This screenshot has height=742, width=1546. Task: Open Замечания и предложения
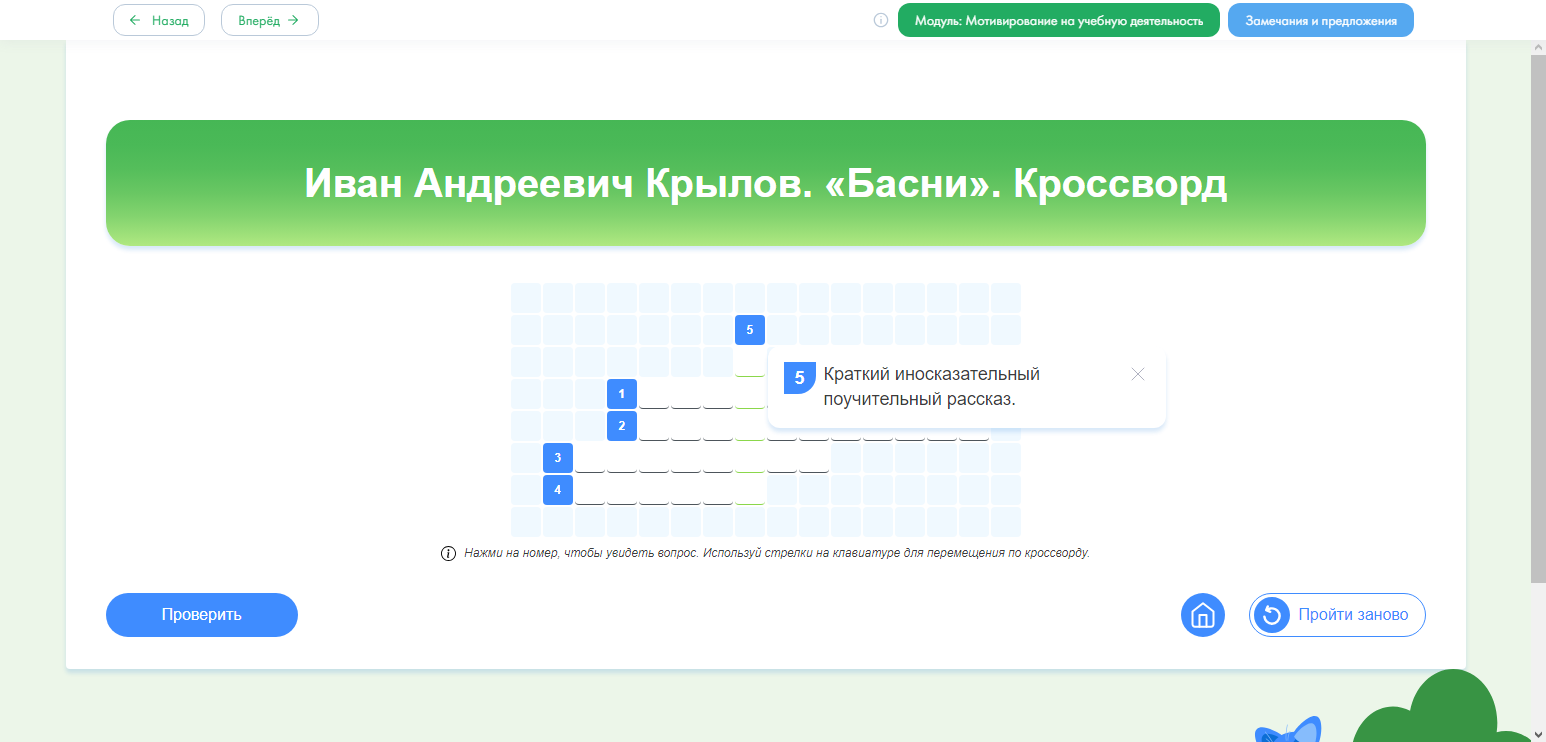pos(1320,20)
